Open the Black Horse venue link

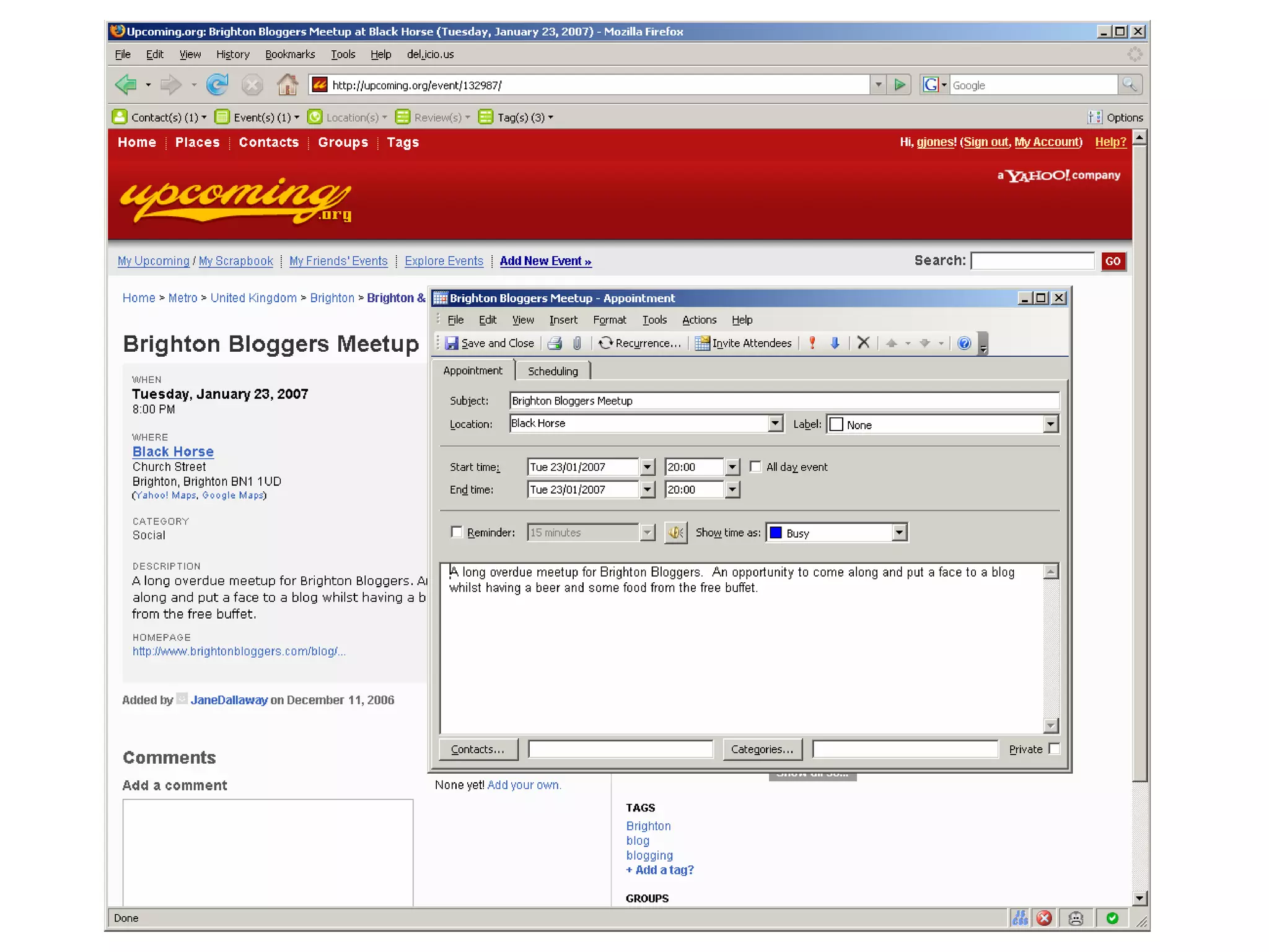(x=173, y=452)
